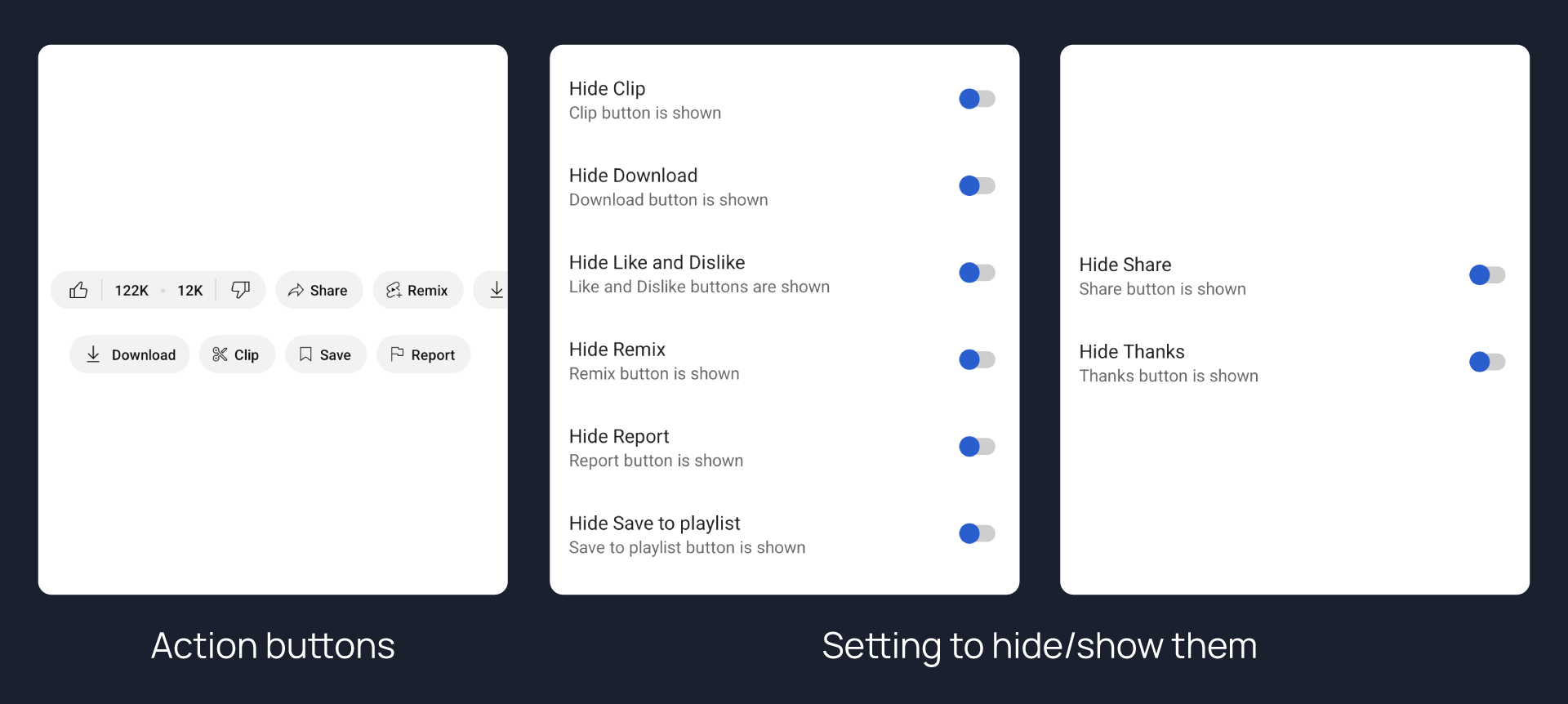Flip the Hide Report toggle
This screenshot has width=1568, height=704.
coord(977,447)
